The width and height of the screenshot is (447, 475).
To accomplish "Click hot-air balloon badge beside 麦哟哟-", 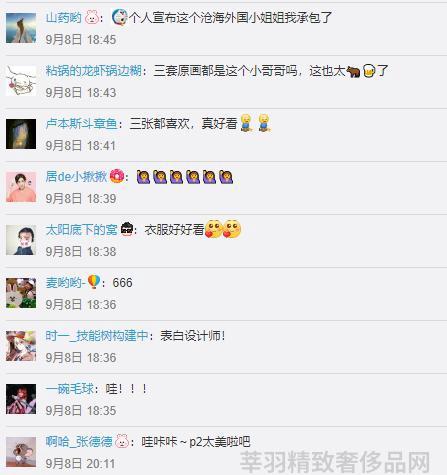I will (x=94, y=282).
